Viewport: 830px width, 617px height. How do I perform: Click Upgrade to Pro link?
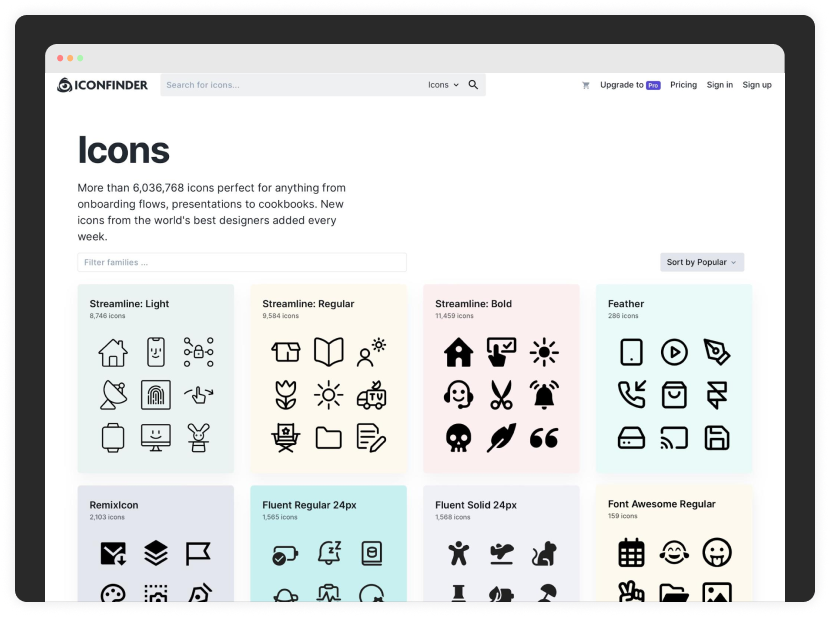coord(630,85)
